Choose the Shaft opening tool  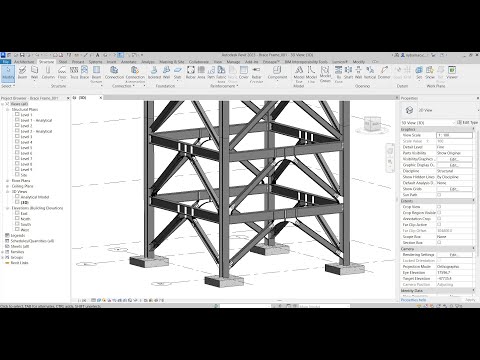[348, 72]
